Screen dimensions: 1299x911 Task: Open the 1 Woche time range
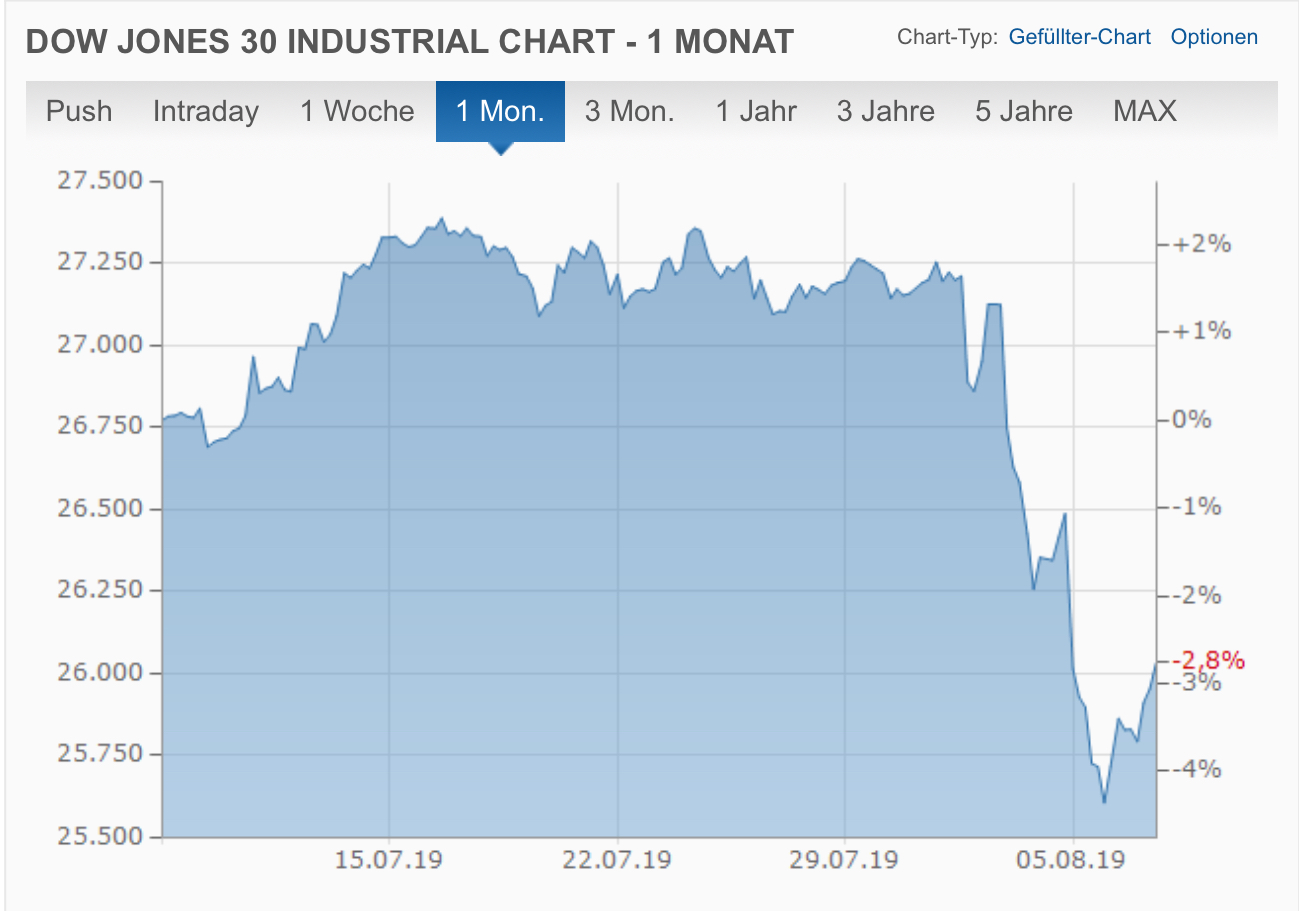pos(357,111)
